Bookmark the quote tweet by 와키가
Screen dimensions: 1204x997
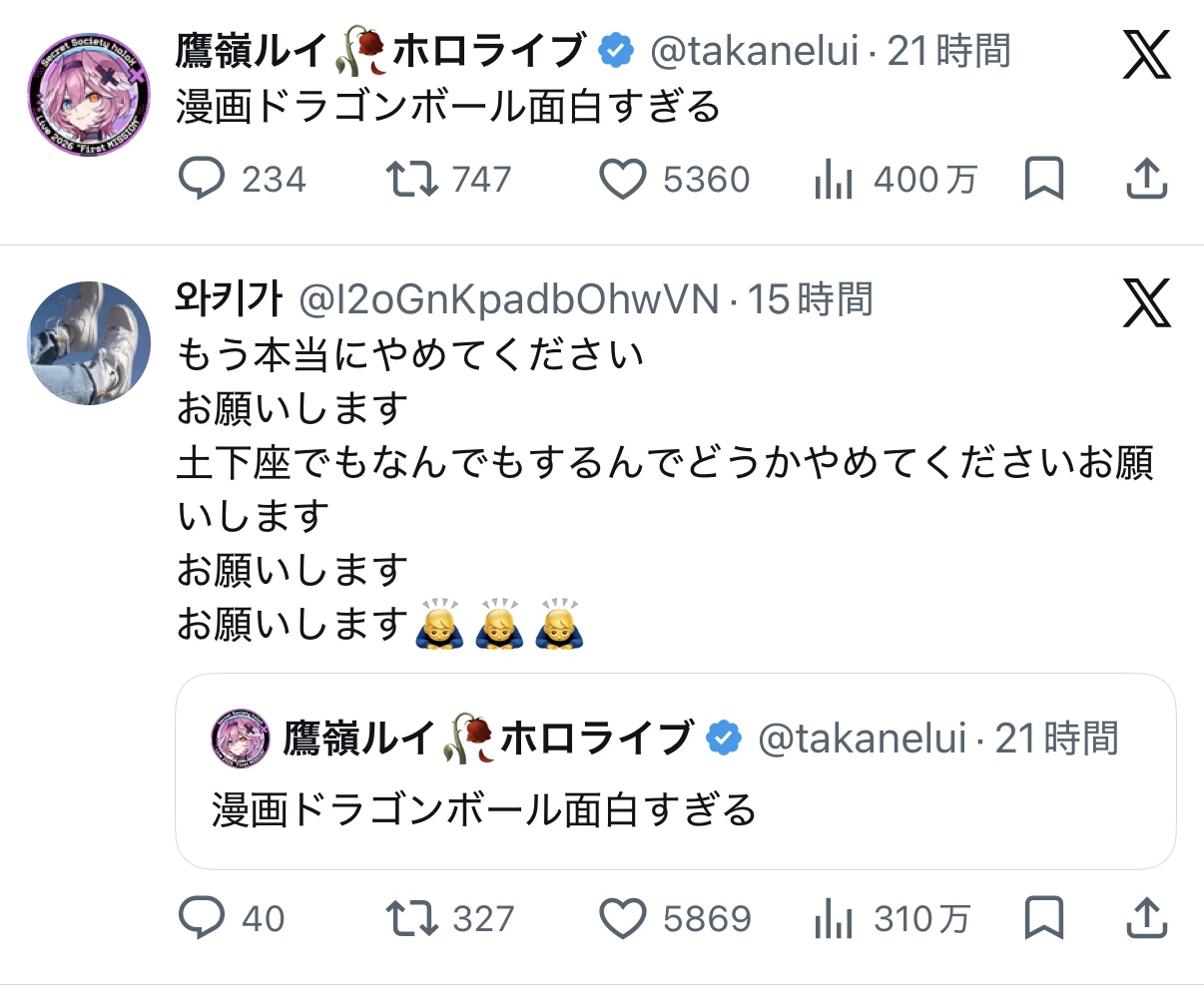(x=1044, y=918)
